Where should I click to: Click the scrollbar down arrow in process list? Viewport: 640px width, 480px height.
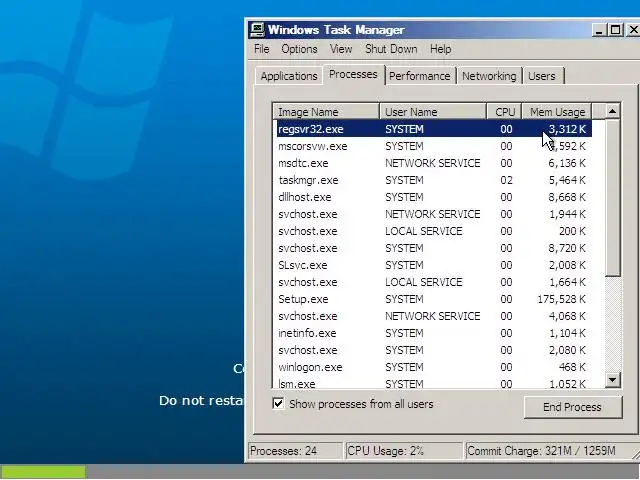(612, 380)
